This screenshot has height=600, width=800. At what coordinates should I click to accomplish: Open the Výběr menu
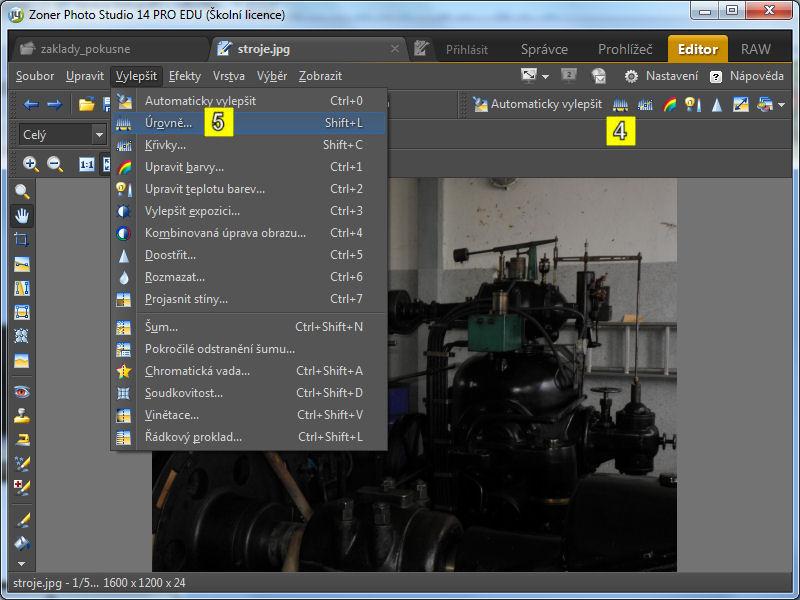272,76
